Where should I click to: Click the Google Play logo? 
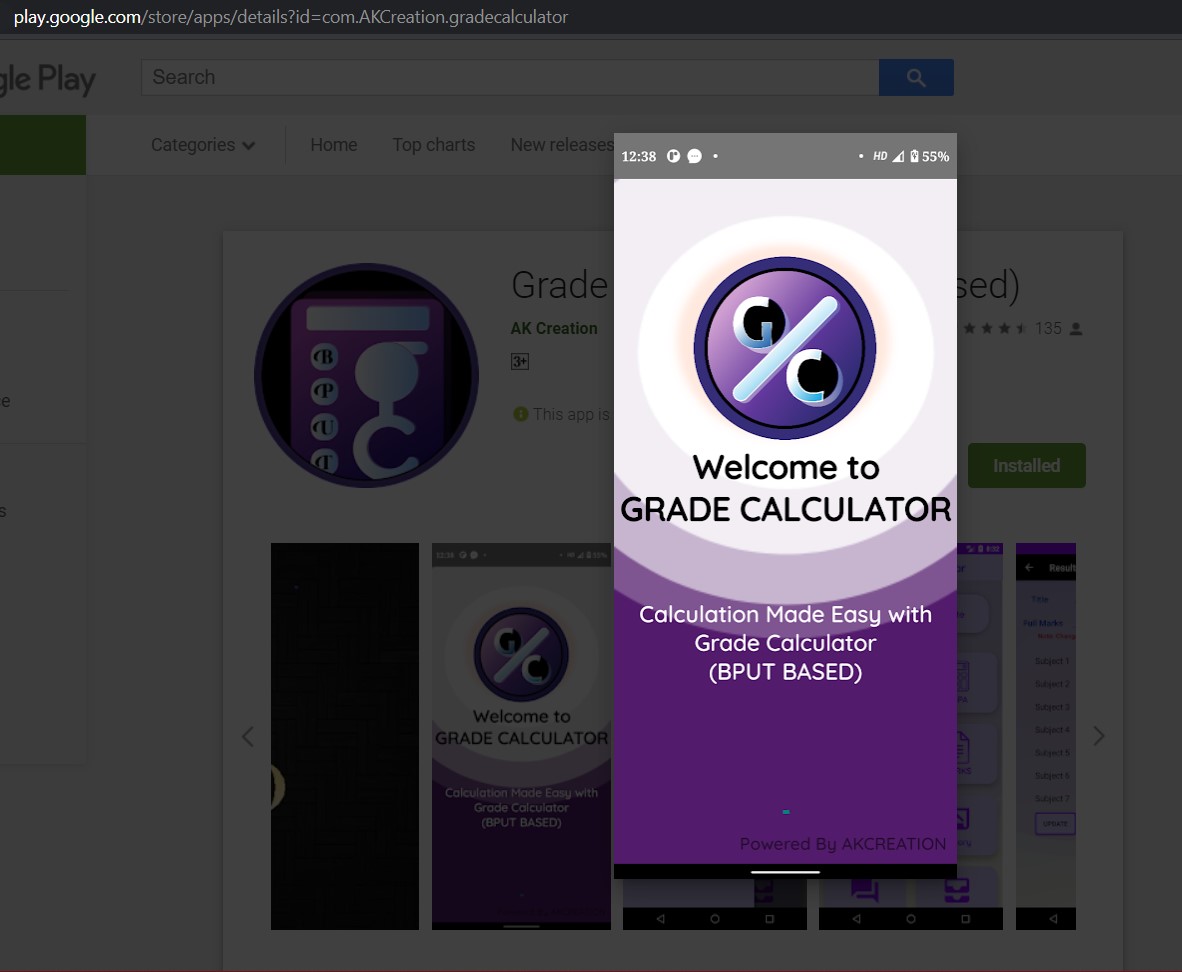coord(47,78)
